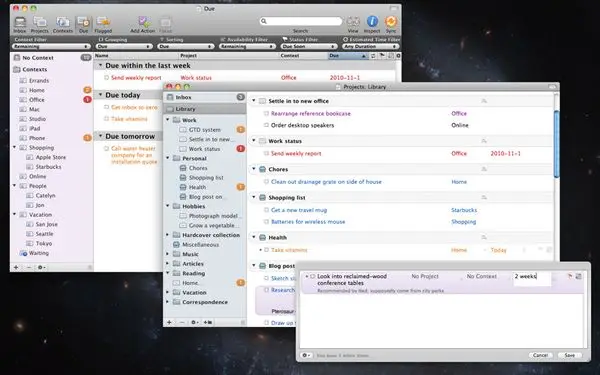Click No Context field in the quick entry row
Image resolution: width=600 pixels, height=375 pixels.
[481, 276]
